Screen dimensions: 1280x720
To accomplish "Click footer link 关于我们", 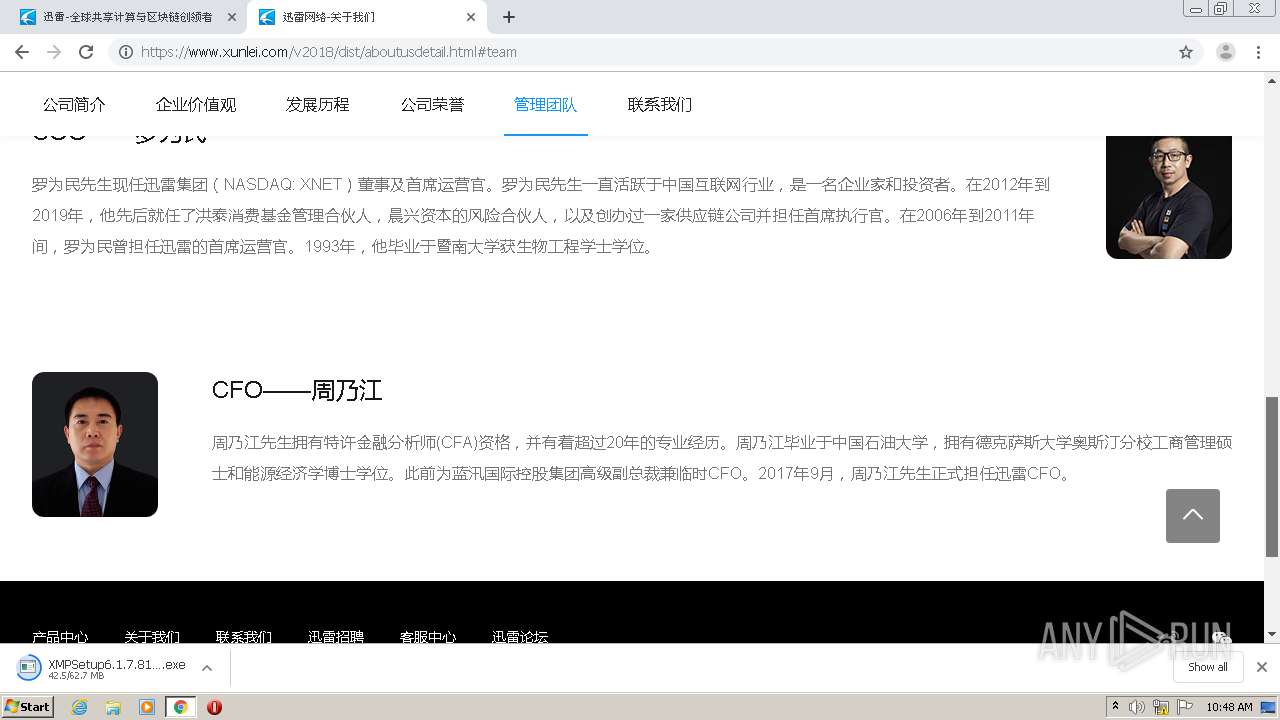I will [x=152, y=636].
